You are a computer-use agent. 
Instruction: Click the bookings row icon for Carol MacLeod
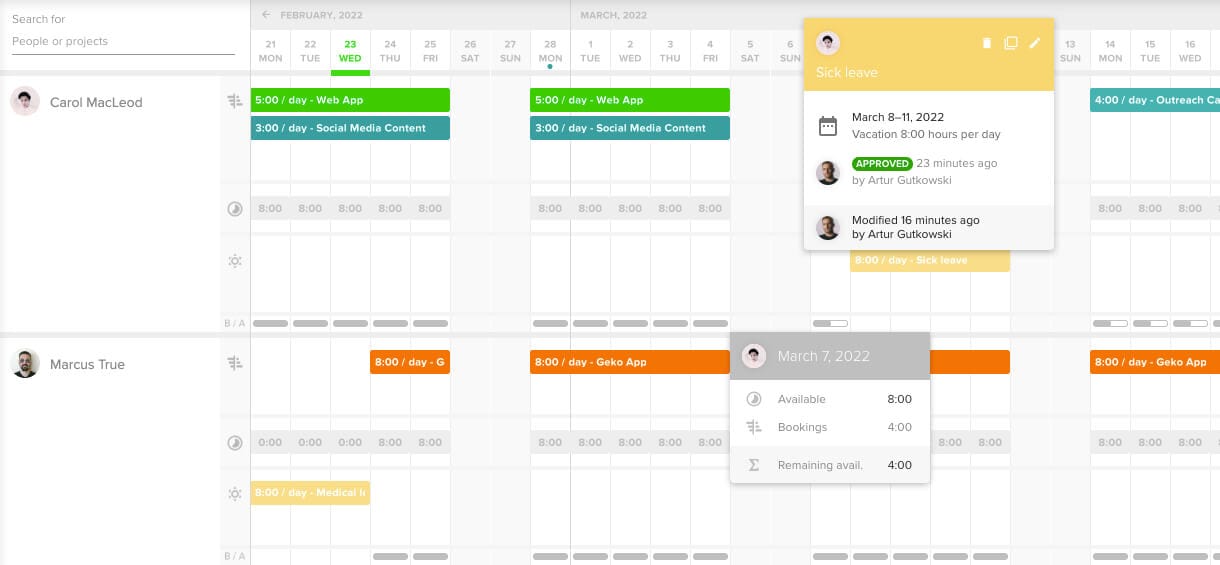[235, 101]
